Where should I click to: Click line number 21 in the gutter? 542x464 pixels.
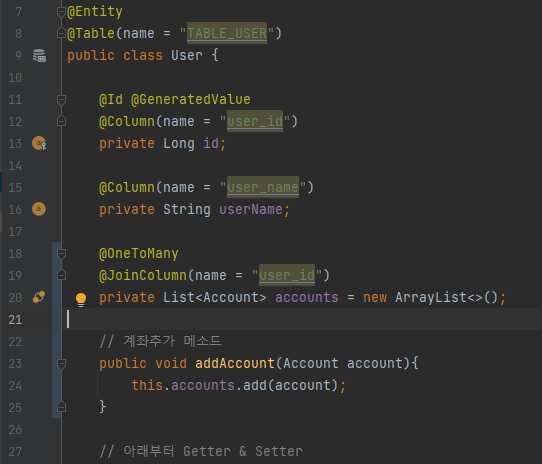tap(15, 319)
